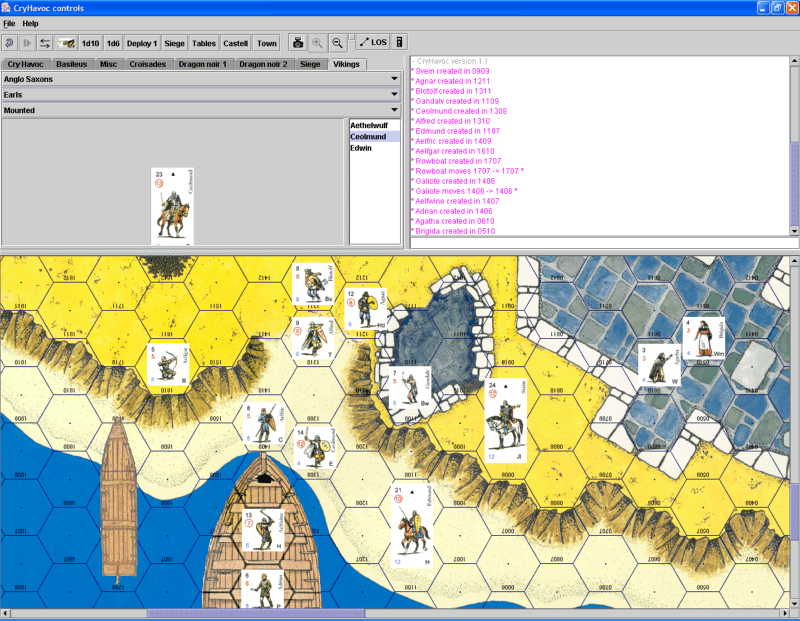Viewport: 800px width, 621px height.
Task: Click the log line 'Brigida created in 0510'
Action: 455,231
